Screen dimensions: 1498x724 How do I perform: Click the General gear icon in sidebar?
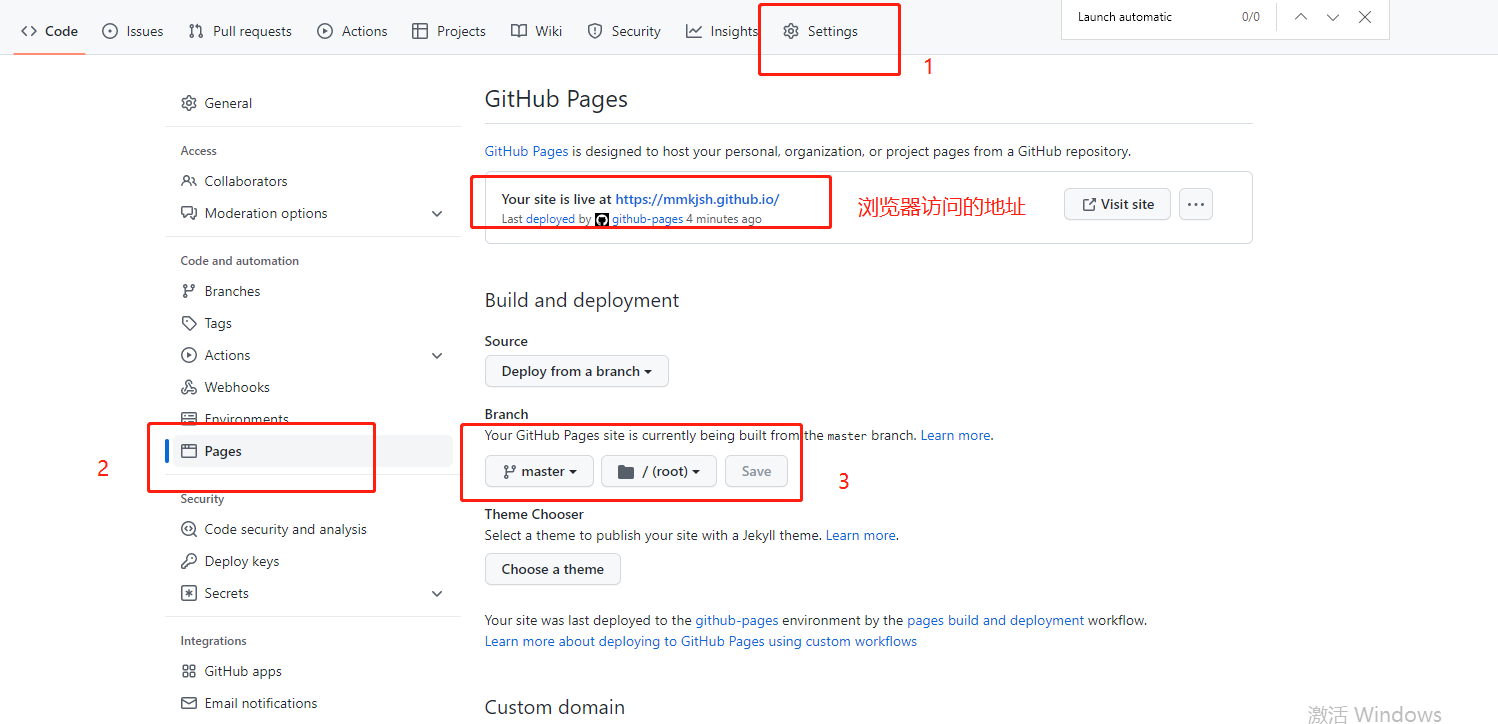pyautogui.click(x=189, y=103)
